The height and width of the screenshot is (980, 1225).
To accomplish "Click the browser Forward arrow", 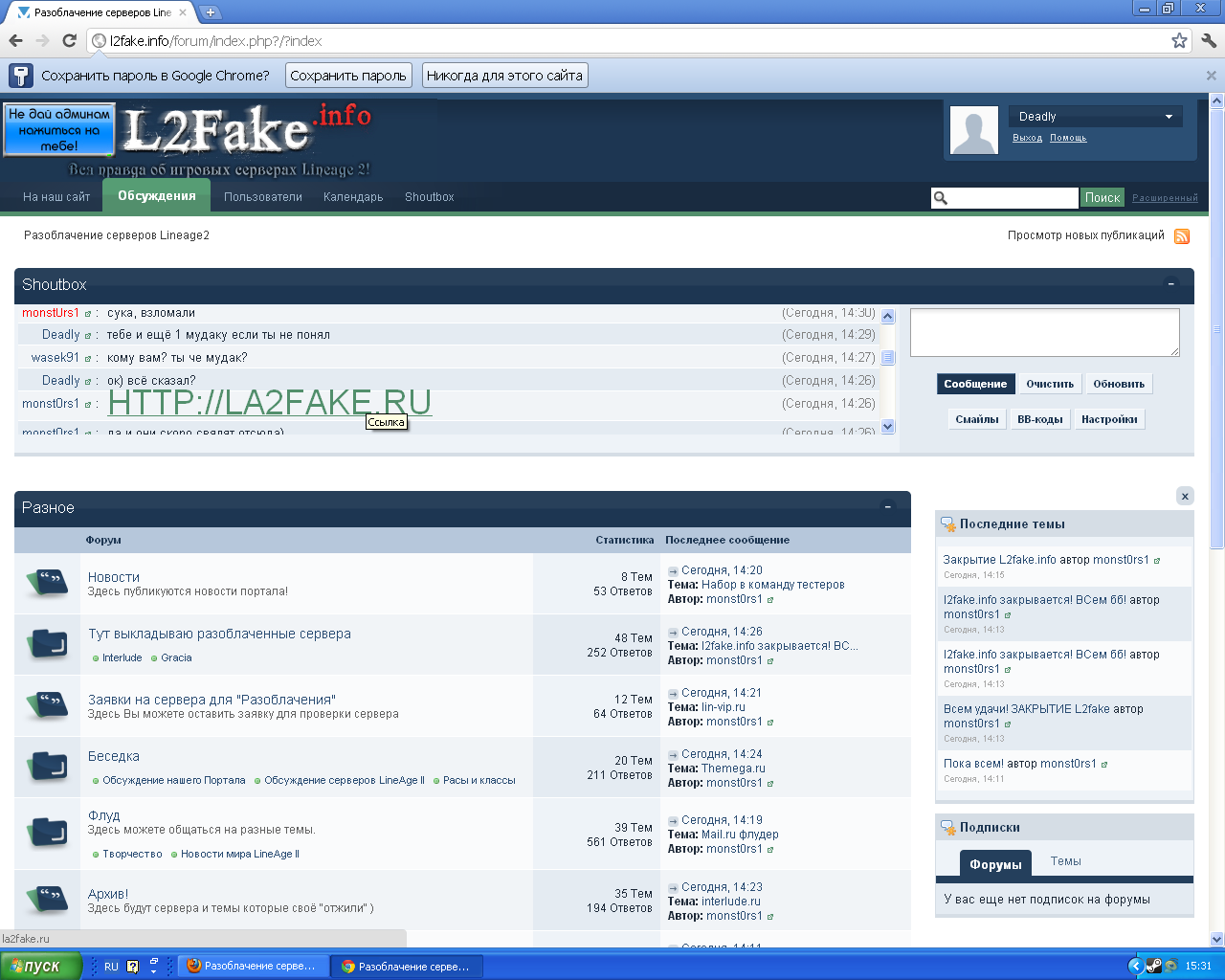I will (42, 40).
